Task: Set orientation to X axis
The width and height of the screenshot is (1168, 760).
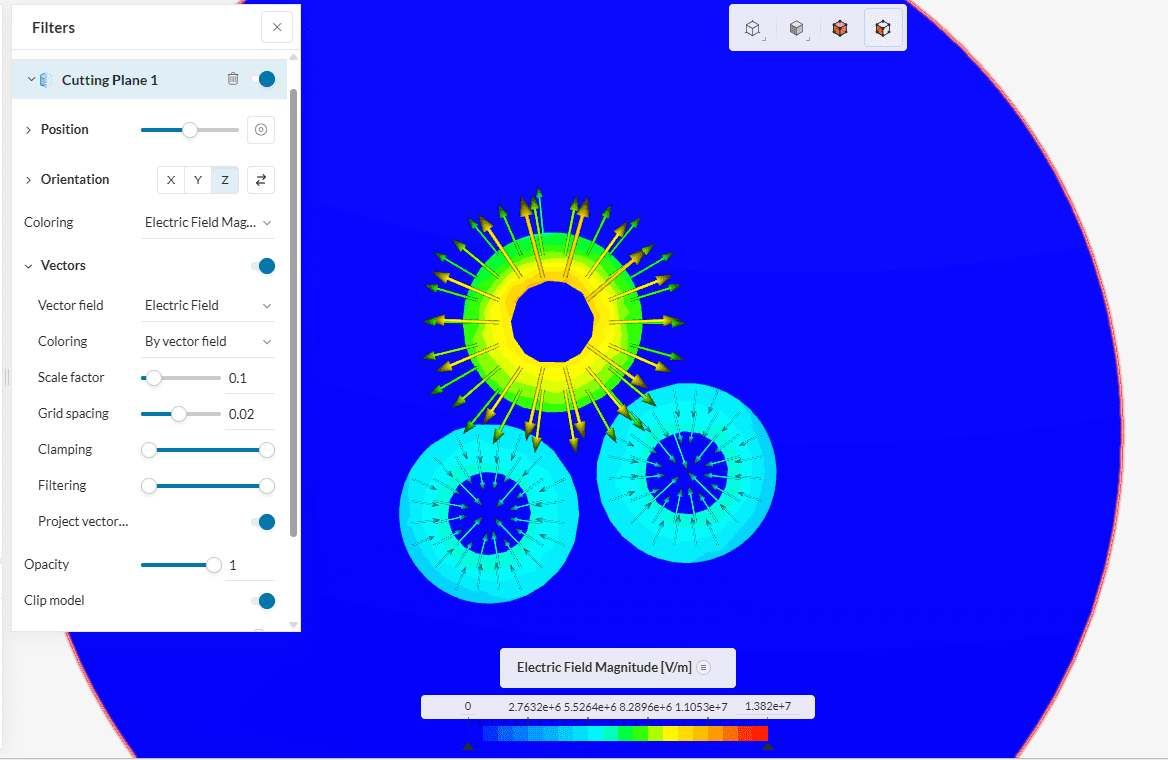Action: [171, 180]
